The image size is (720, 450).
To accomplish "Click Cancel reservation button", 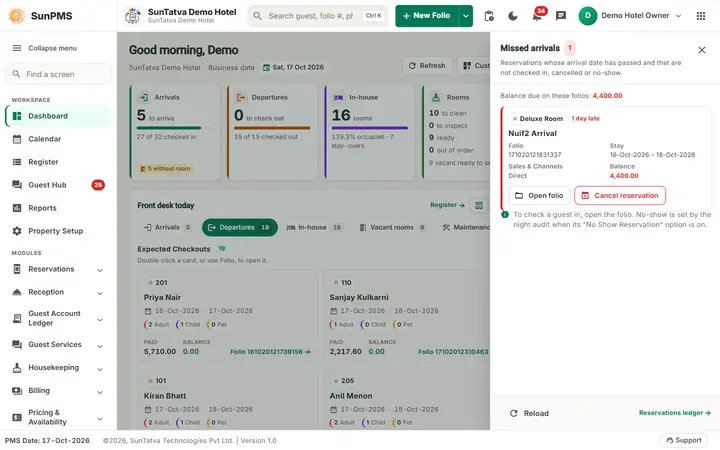I will pyautogui.click(x=620, y=196).
